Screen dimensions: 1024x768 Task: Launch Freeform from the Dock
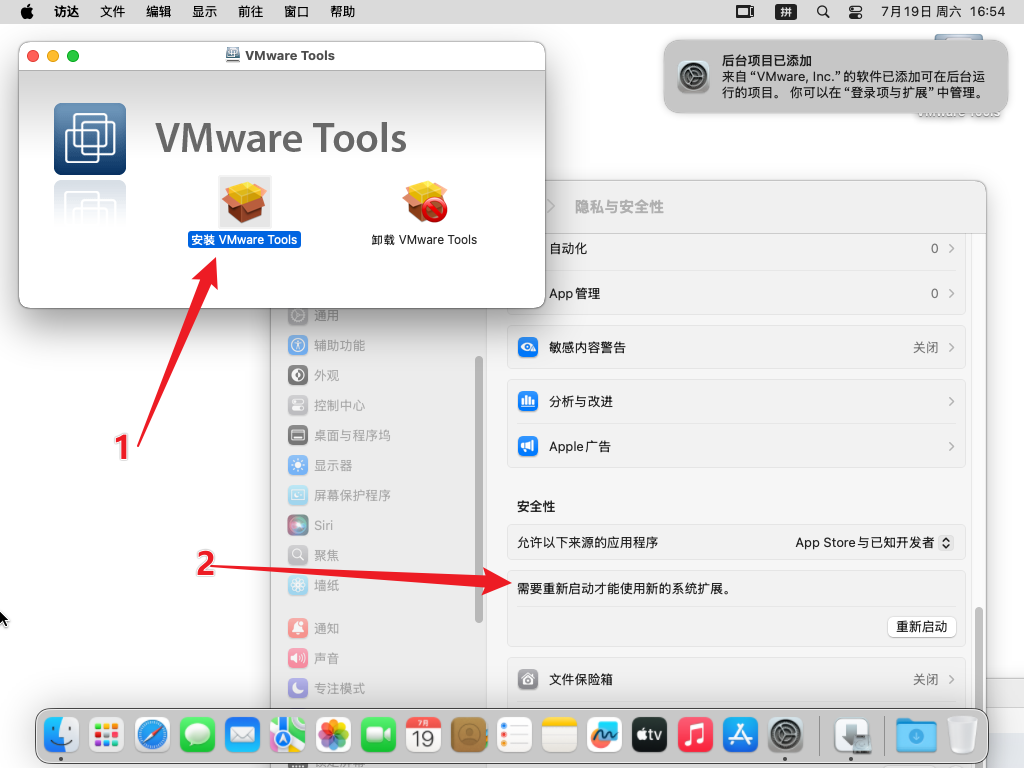605,735
